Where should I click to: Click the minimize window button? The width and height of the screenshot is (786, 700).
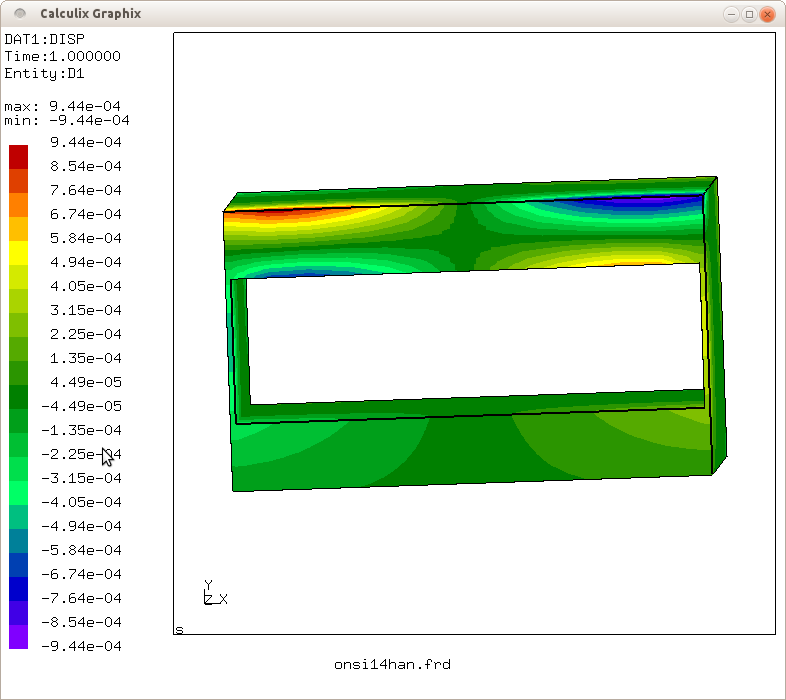[731, 14]
